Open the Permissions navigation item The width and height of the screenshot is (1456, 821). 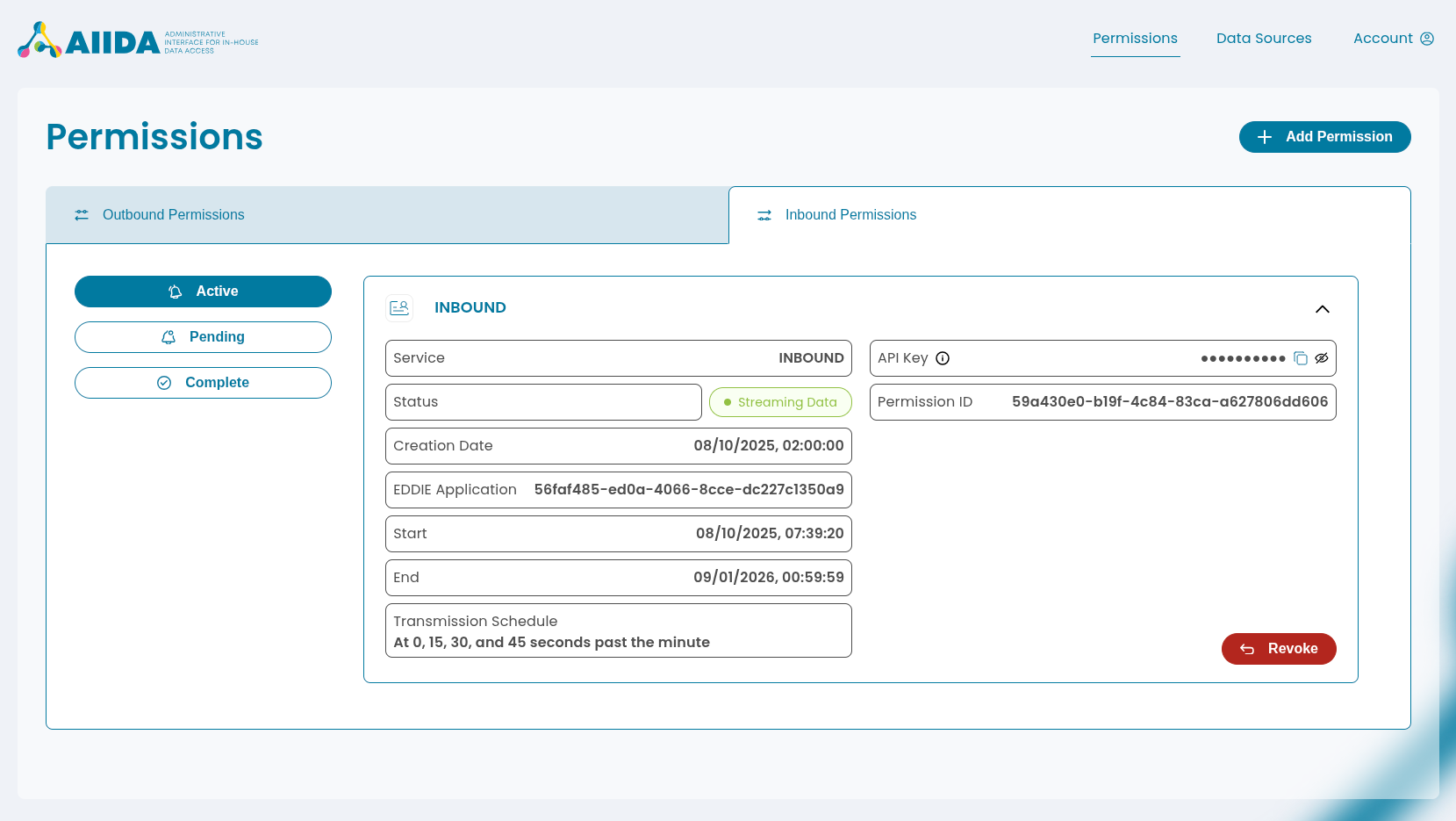[x=1135, y=38]
